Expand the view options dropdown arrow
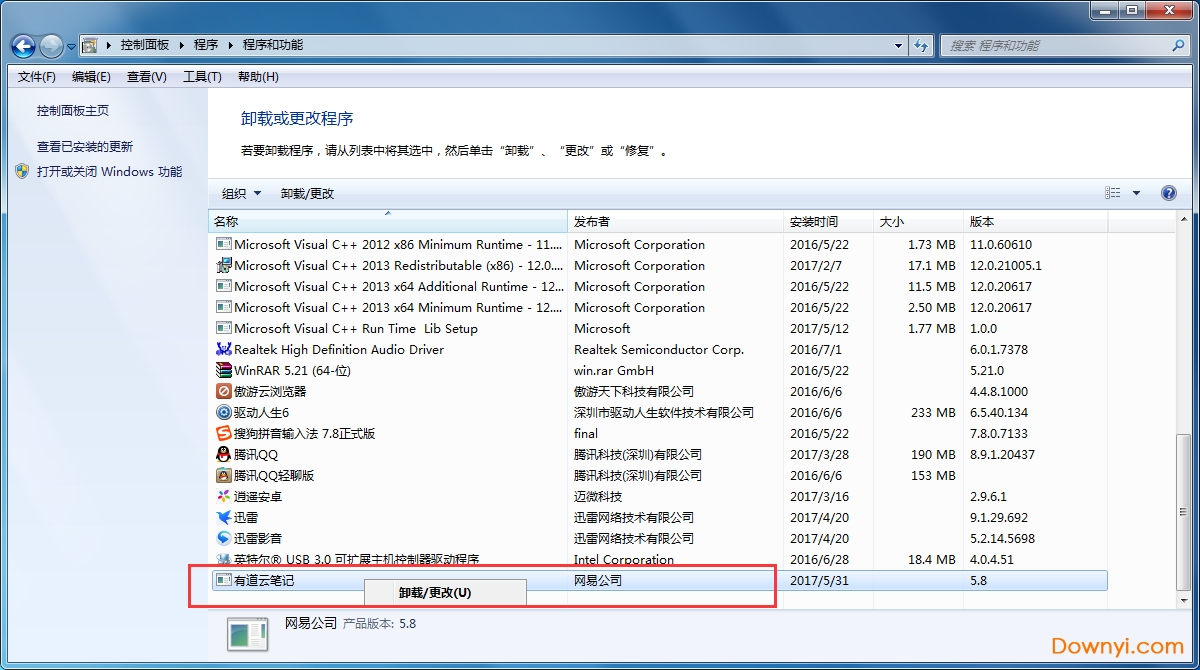 [1136, 193]
